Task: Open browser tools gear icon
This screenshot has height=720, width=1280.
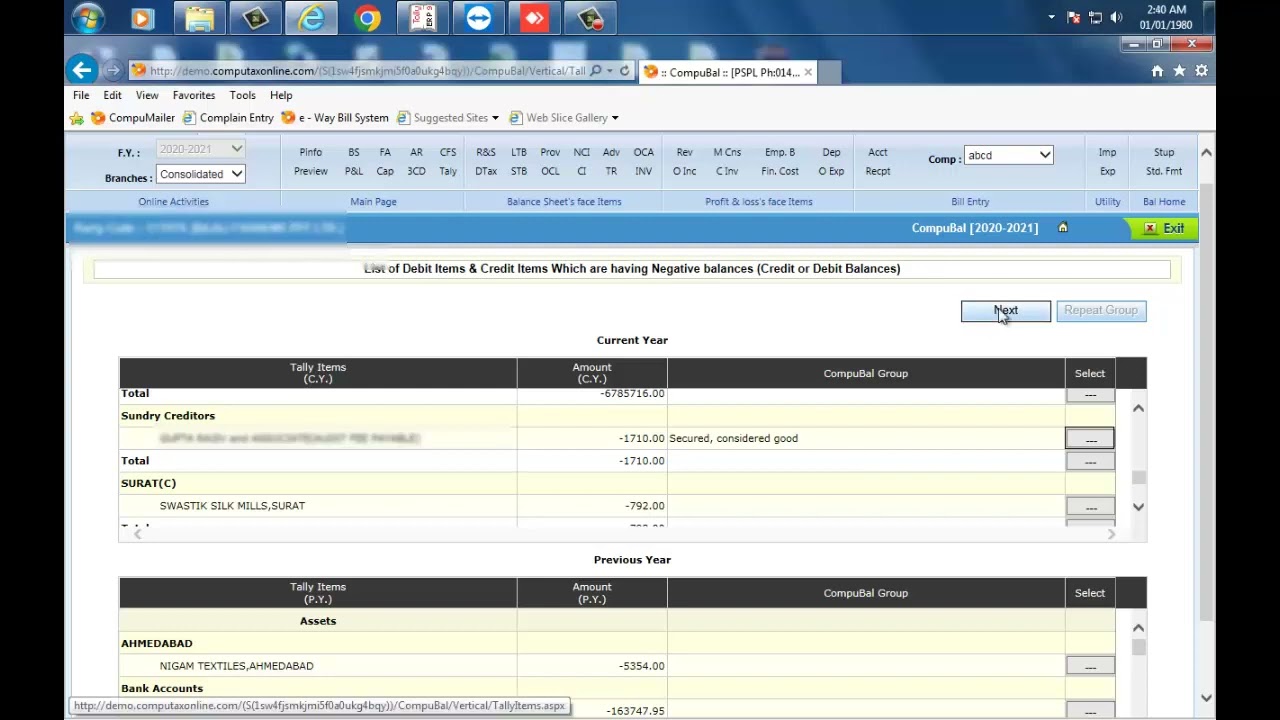Action: tap(1201, 71)
